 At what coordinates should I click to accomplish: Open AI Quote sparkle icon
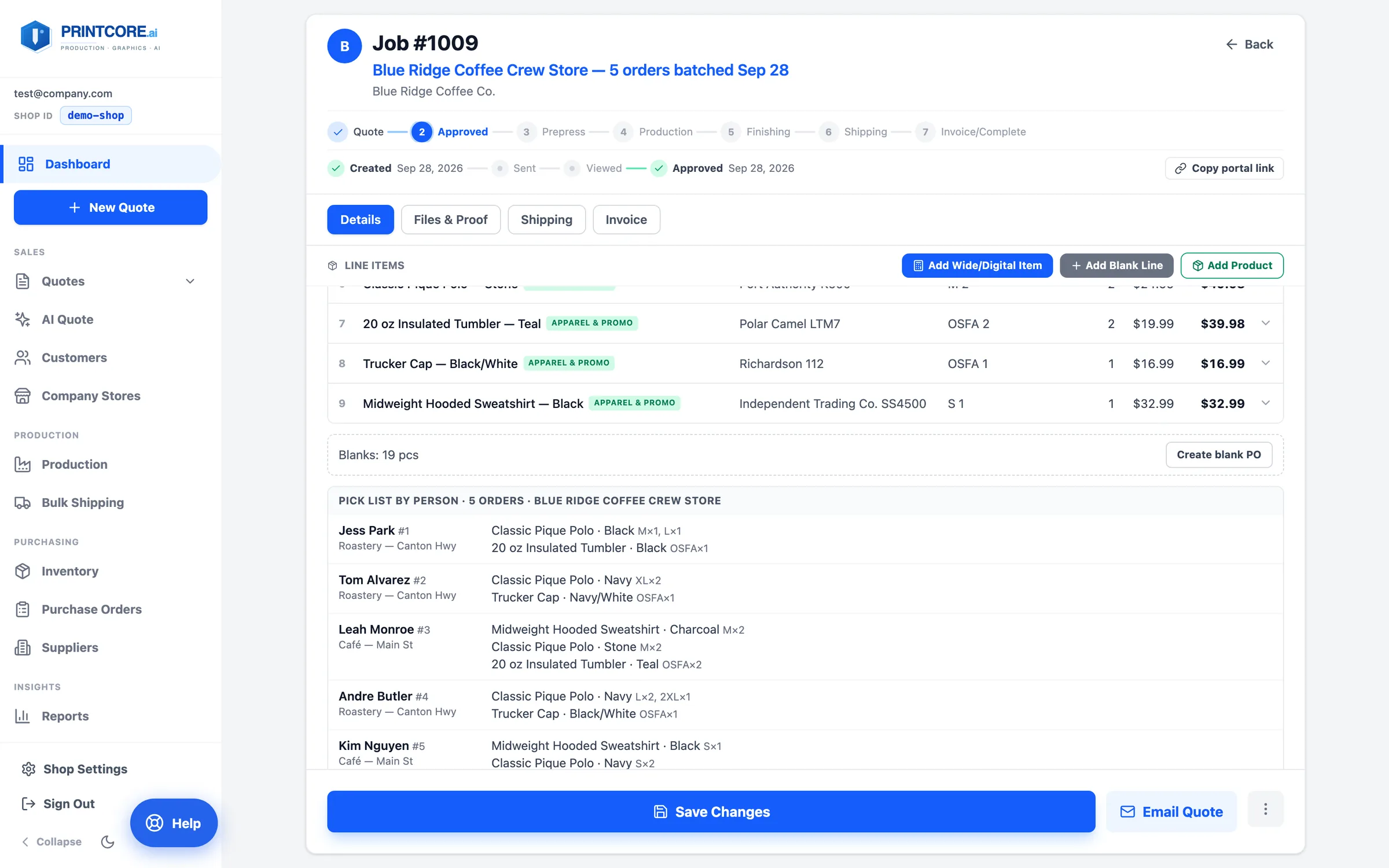(23, 319)
